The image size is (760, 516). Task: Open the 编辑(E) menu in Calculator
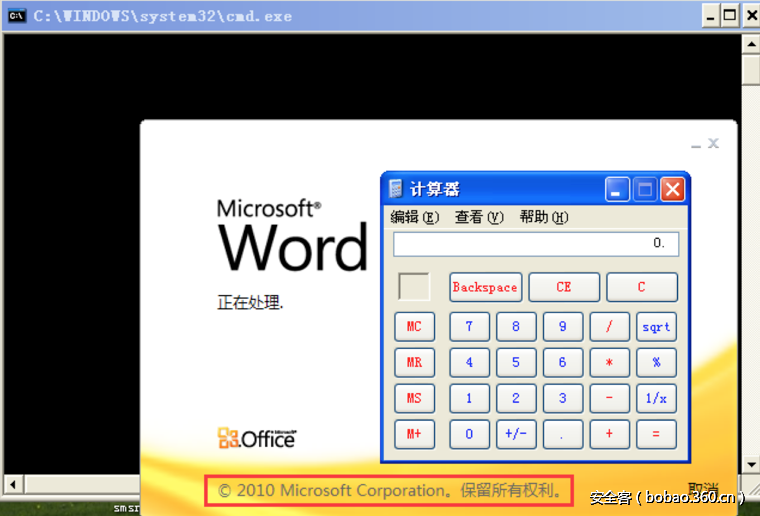(415, 217)
